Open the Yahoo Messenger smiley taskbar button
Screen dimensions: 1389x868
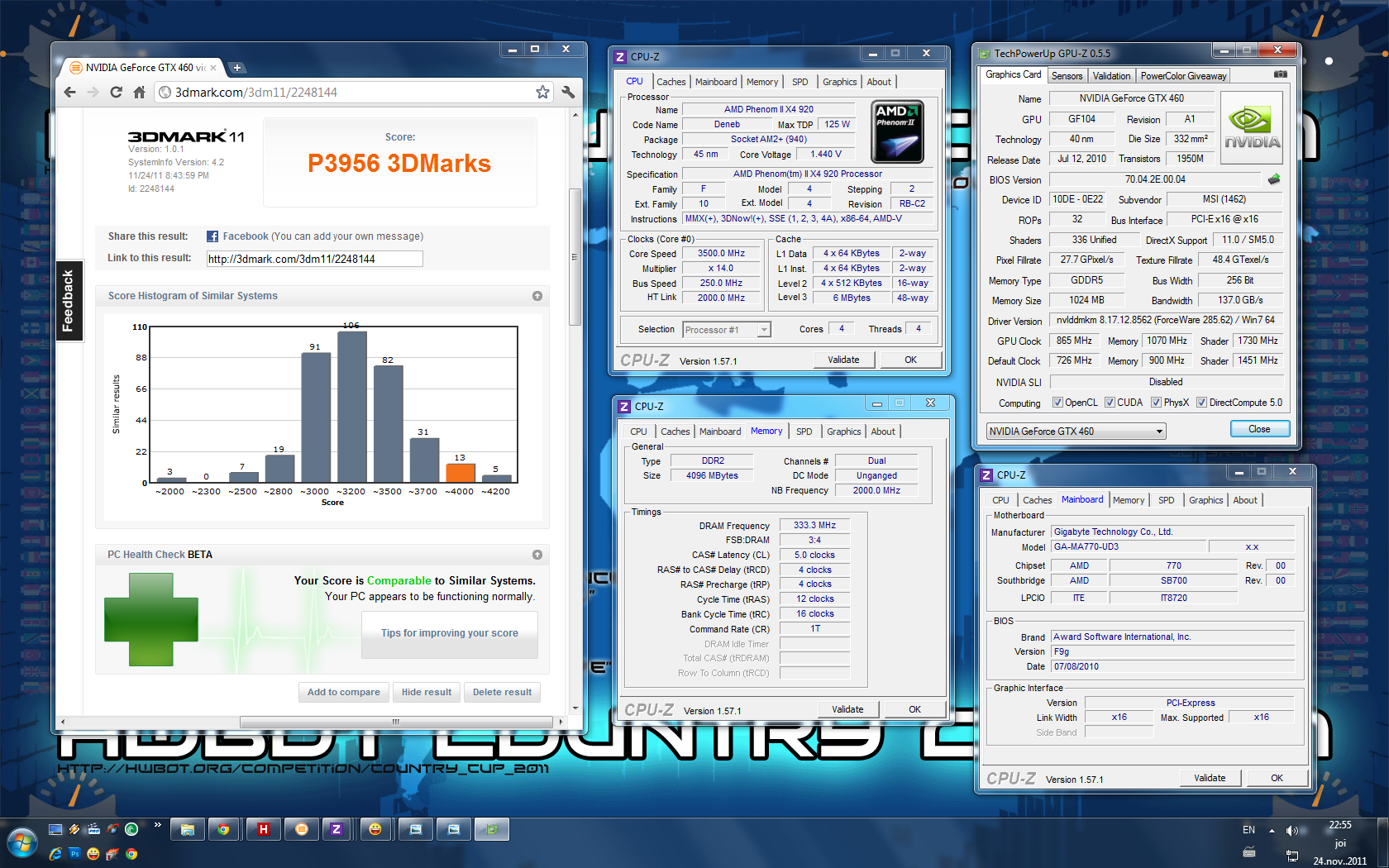(375, 829)
